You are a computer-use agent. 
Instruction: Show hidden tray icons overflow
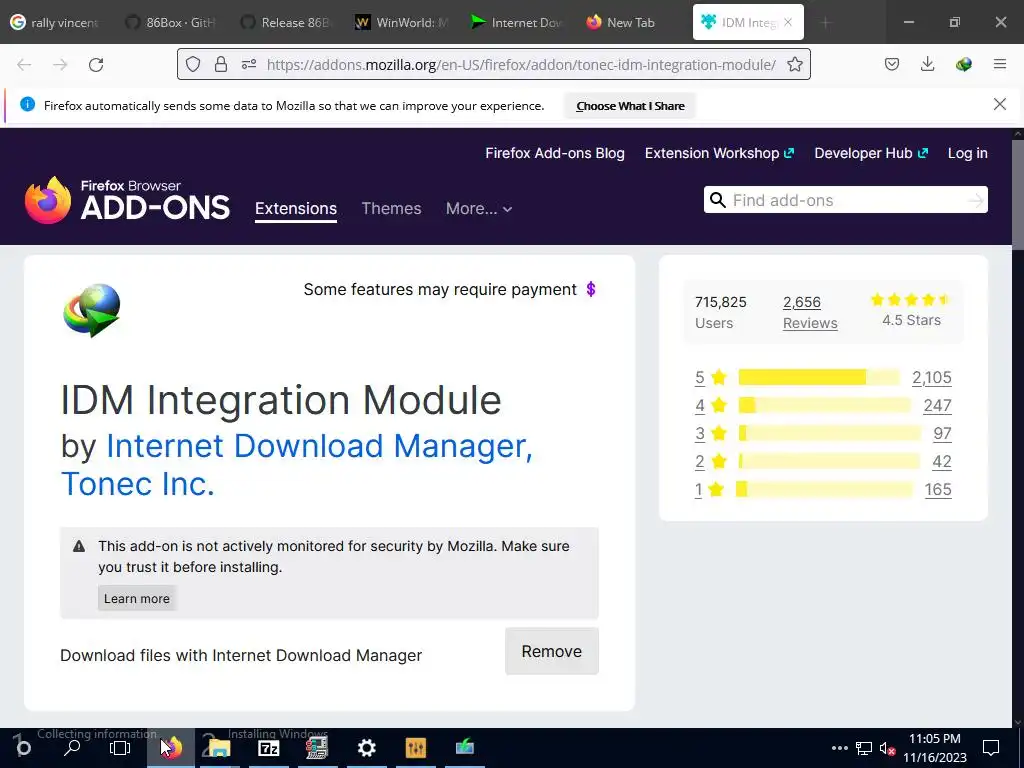840,748
